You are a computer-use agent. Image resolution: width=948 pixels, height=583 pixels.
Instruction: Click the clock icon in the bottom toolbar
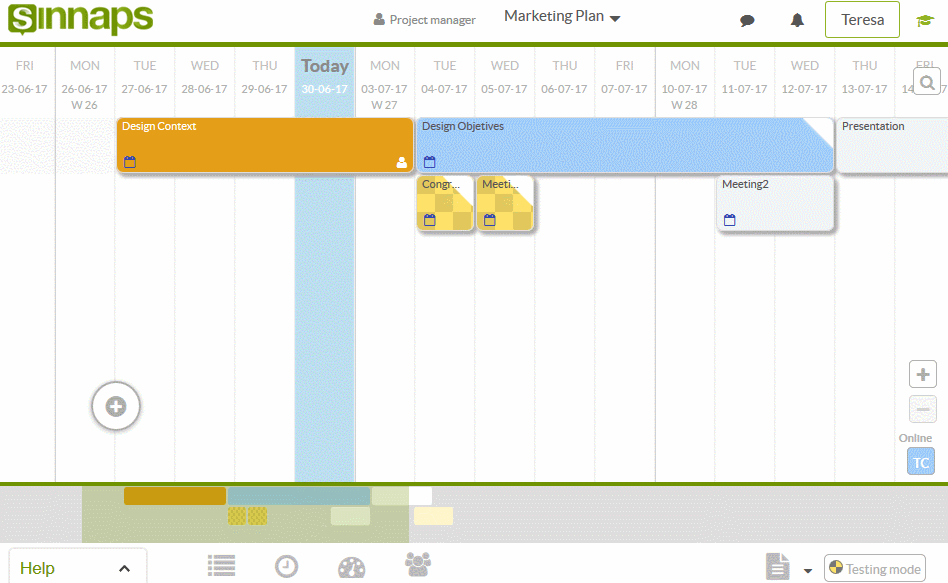(x=286, y=565)
